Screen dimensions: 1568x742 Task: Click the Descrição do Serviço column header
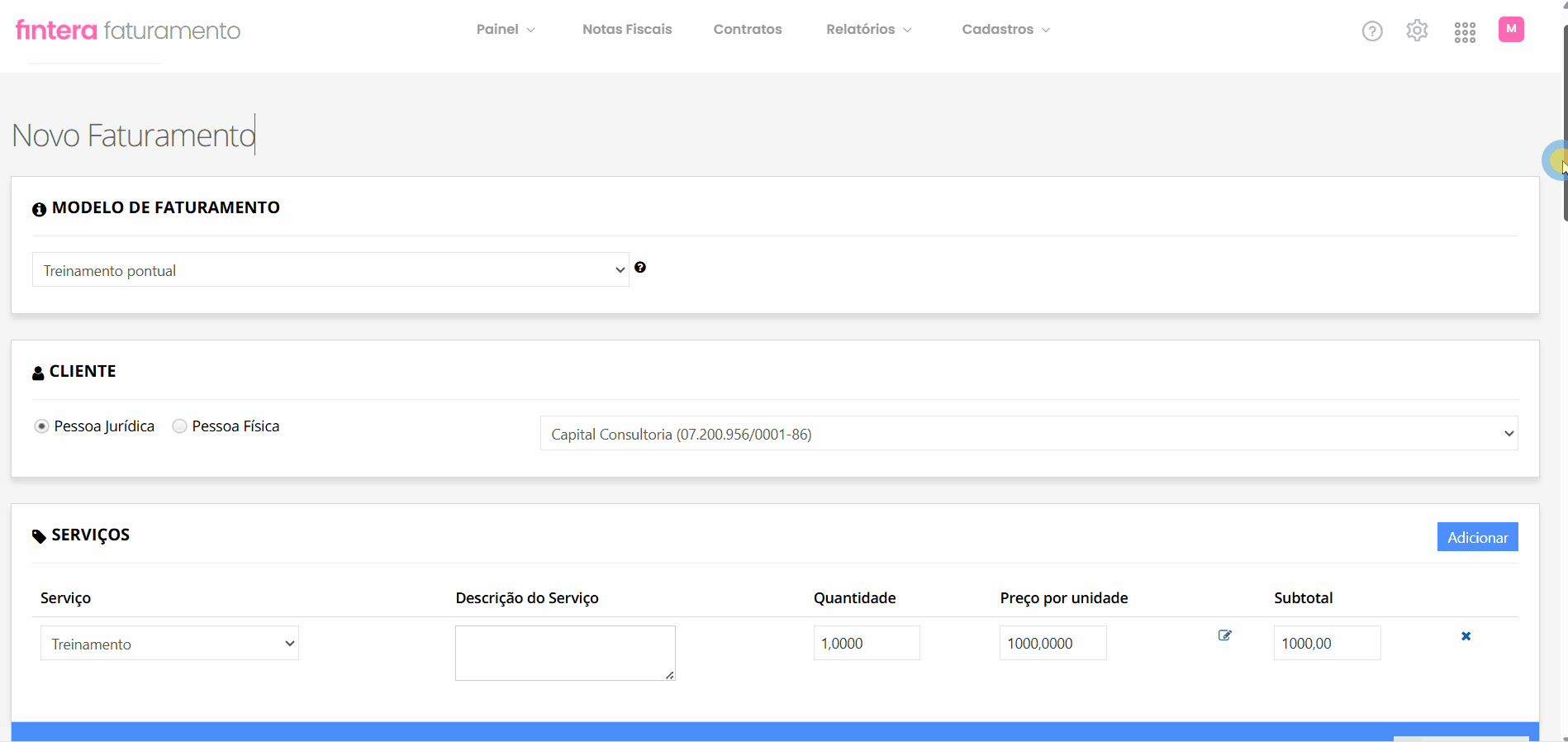(527, 598)
